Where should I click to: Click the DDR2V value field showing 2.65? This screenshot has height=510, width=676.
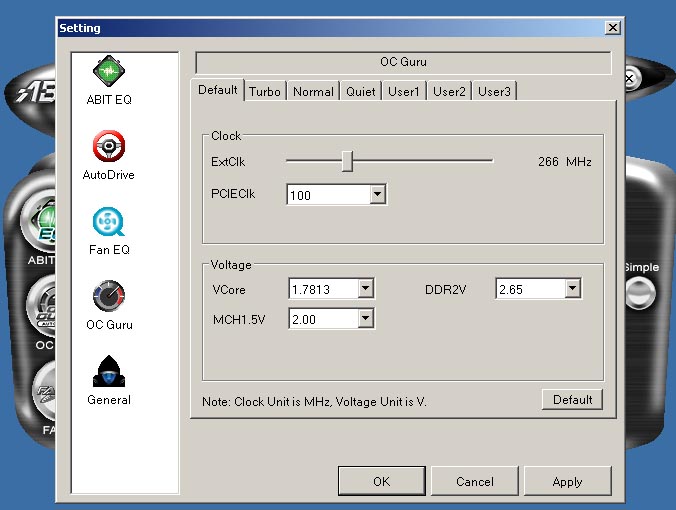point(531,288)
